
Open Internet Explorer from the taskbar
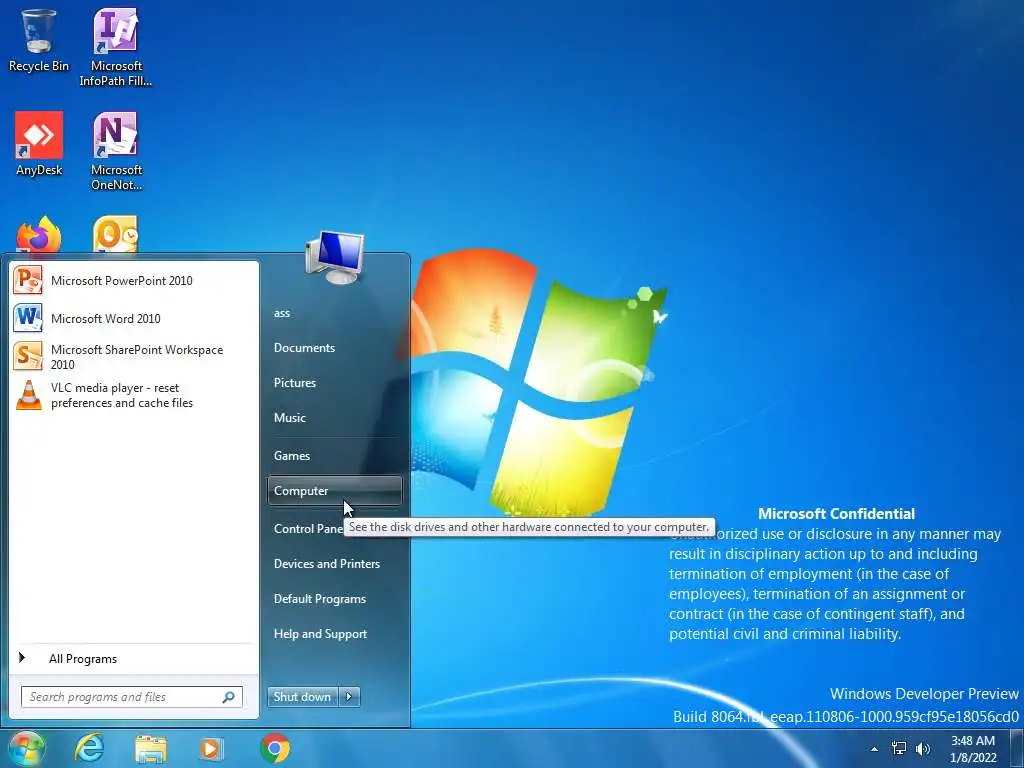(x=89, y=748)
